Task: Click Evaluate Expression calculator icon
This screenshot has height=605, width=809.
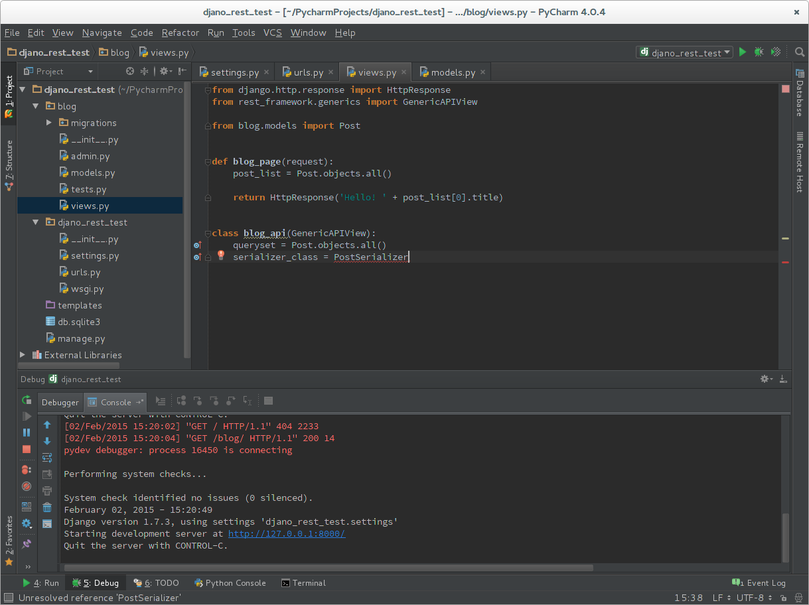Action: (268, 401)
